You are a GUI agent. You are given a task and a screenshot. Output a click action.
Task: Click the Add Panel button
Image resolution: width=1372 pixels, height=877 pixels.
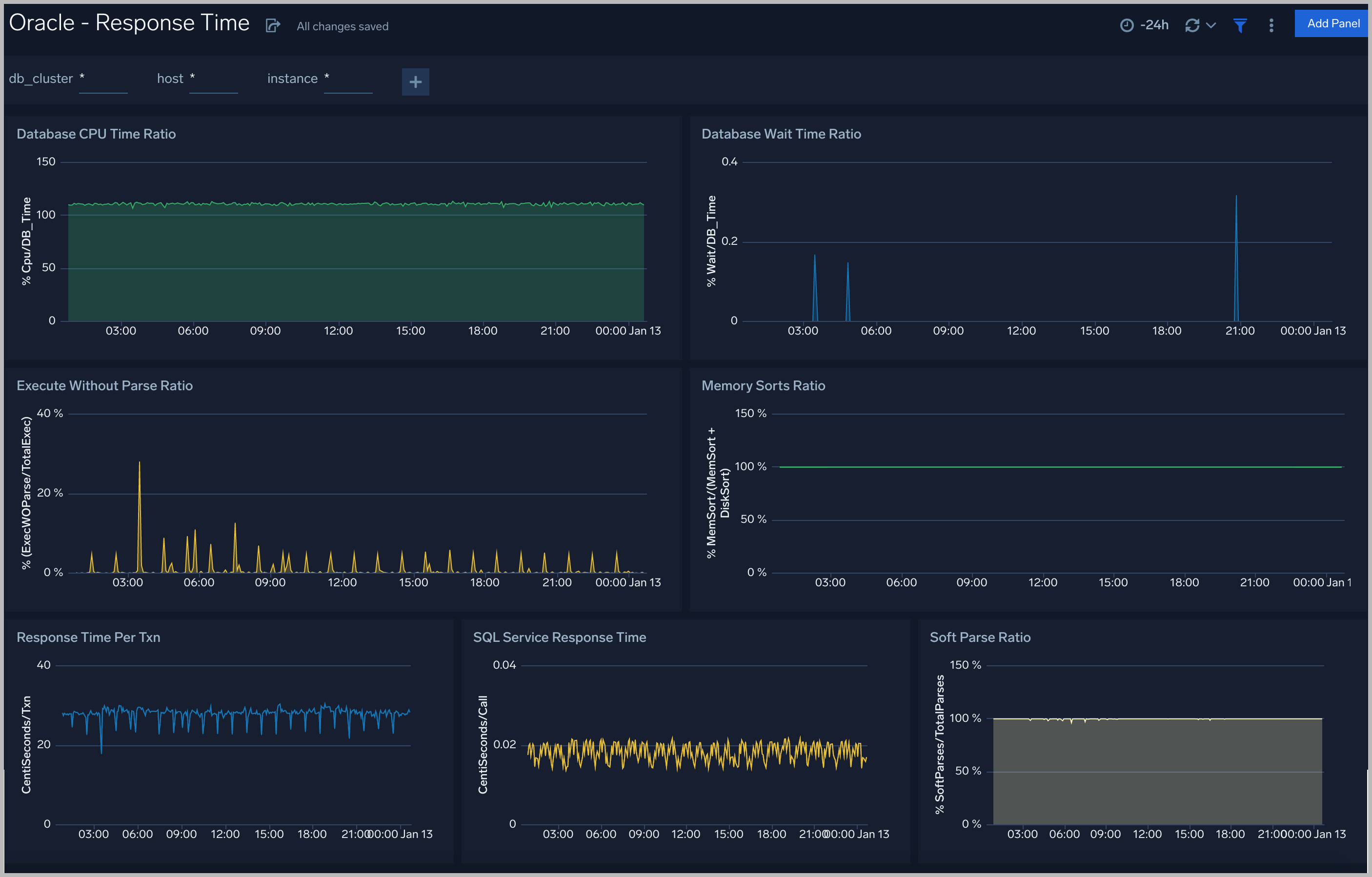tap(1332, 23)
